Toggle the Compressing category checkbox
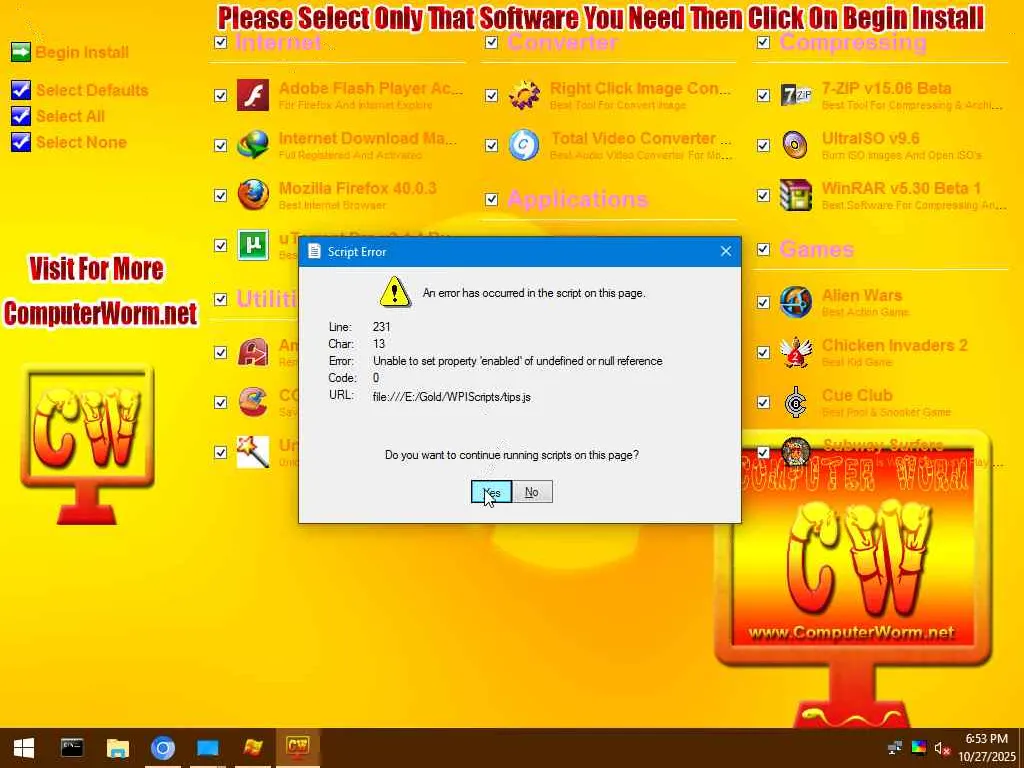 pos(763,42)
